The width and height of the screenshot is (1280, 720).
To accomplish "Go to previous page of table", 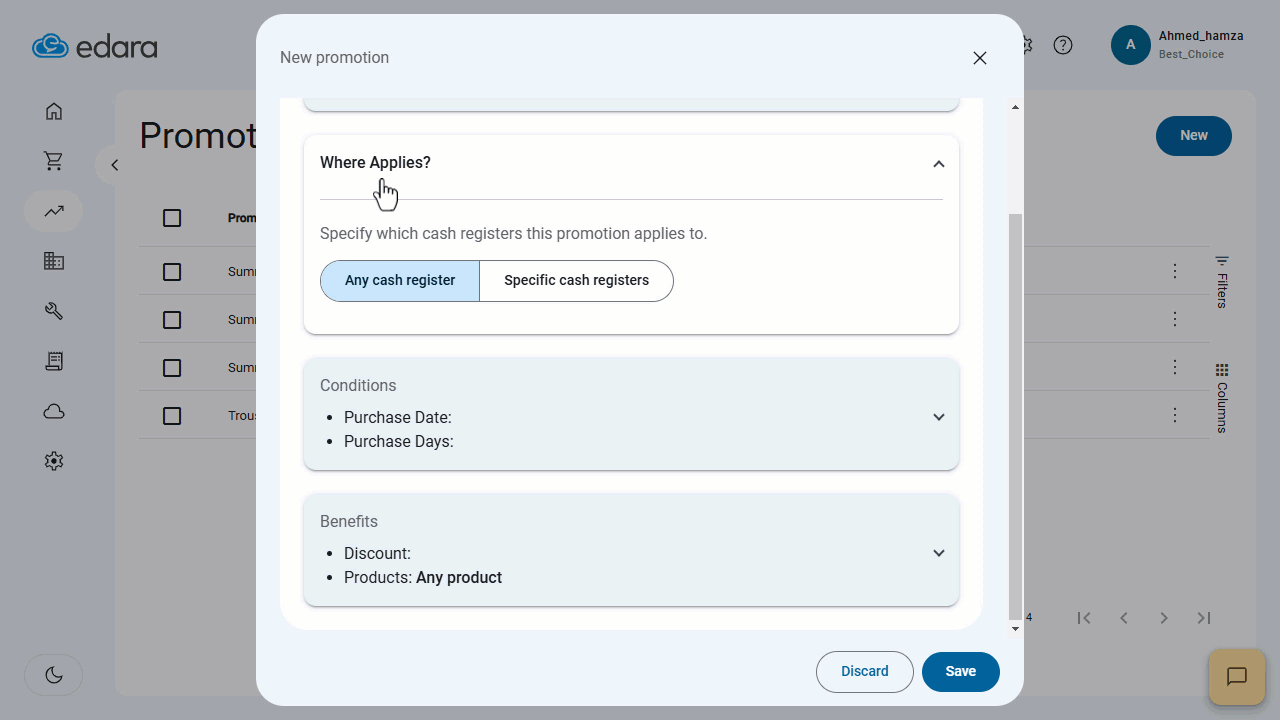I will coord(1124,618).
